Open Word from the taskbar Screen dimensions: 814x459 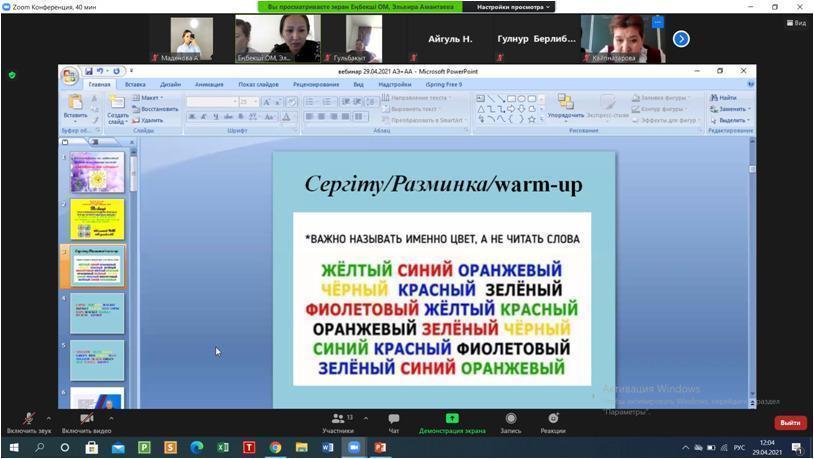tap(328, 447)
